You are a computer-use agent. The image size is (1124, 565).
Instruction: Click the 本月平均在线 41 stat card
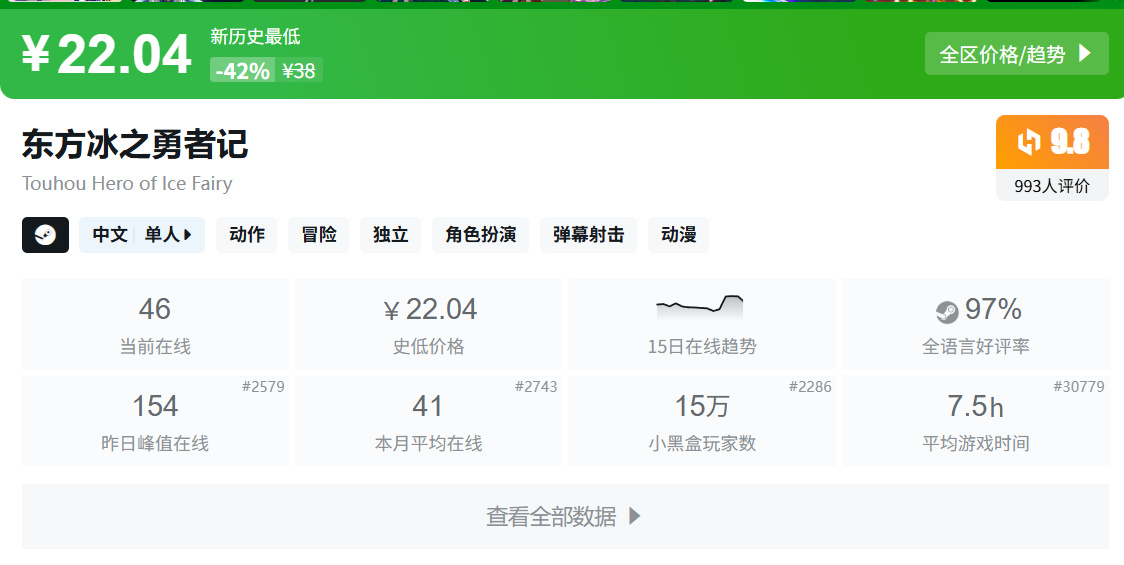click(429, 421)
